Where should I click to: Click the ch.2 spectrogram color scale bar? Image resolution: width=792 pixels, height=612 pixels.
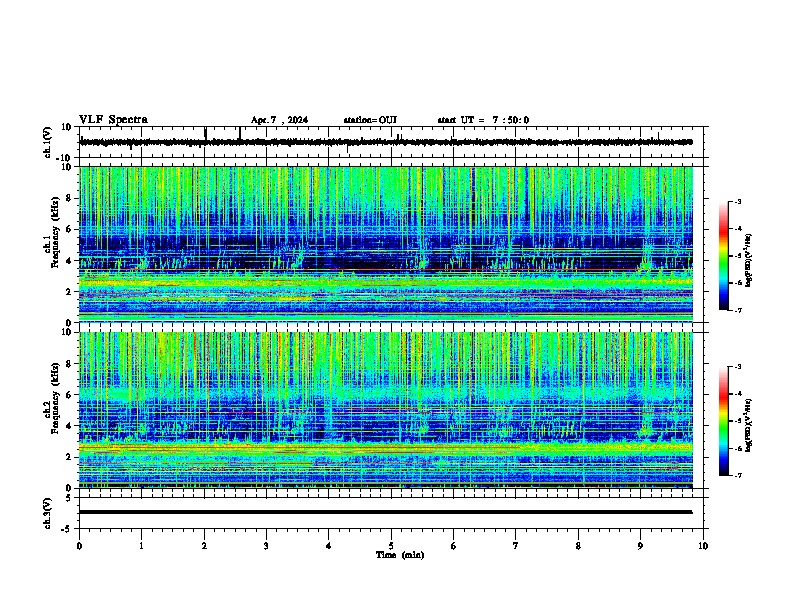(723, 421)
